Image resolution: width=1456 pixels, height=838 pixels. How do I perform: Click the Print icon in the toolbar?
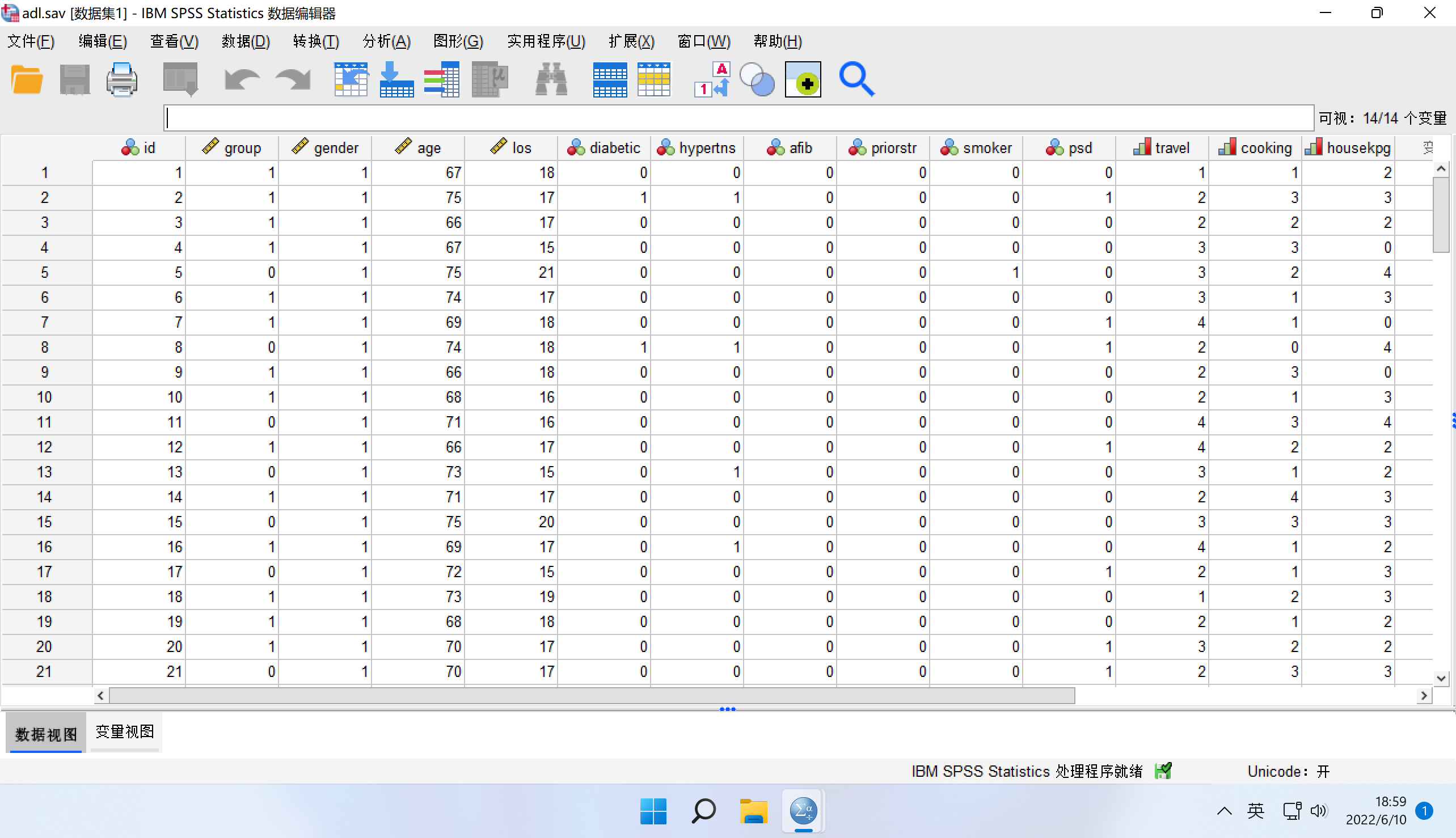pyautogui.click(x=121, y=79)
